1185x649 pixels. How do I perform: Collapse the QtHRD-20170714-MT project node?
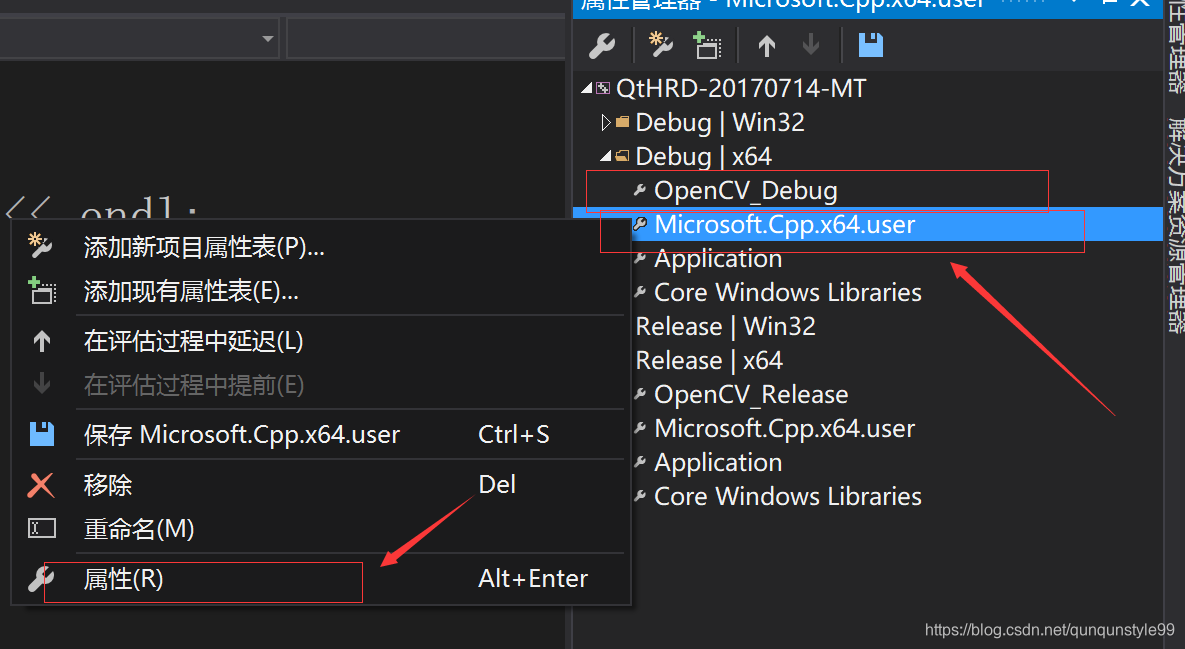click(x=586, y=88)
